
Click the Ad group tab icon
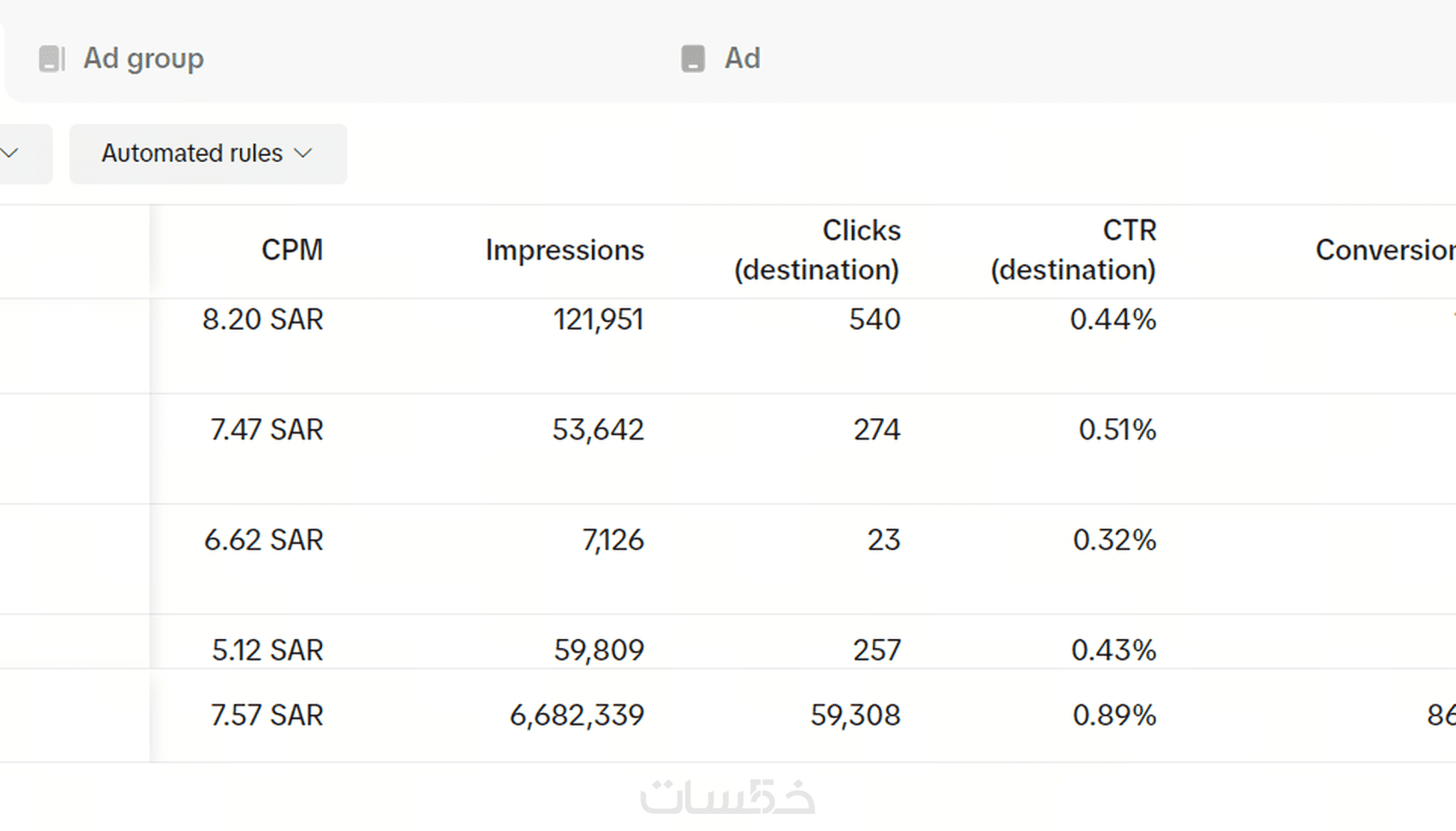coord(51,59)
